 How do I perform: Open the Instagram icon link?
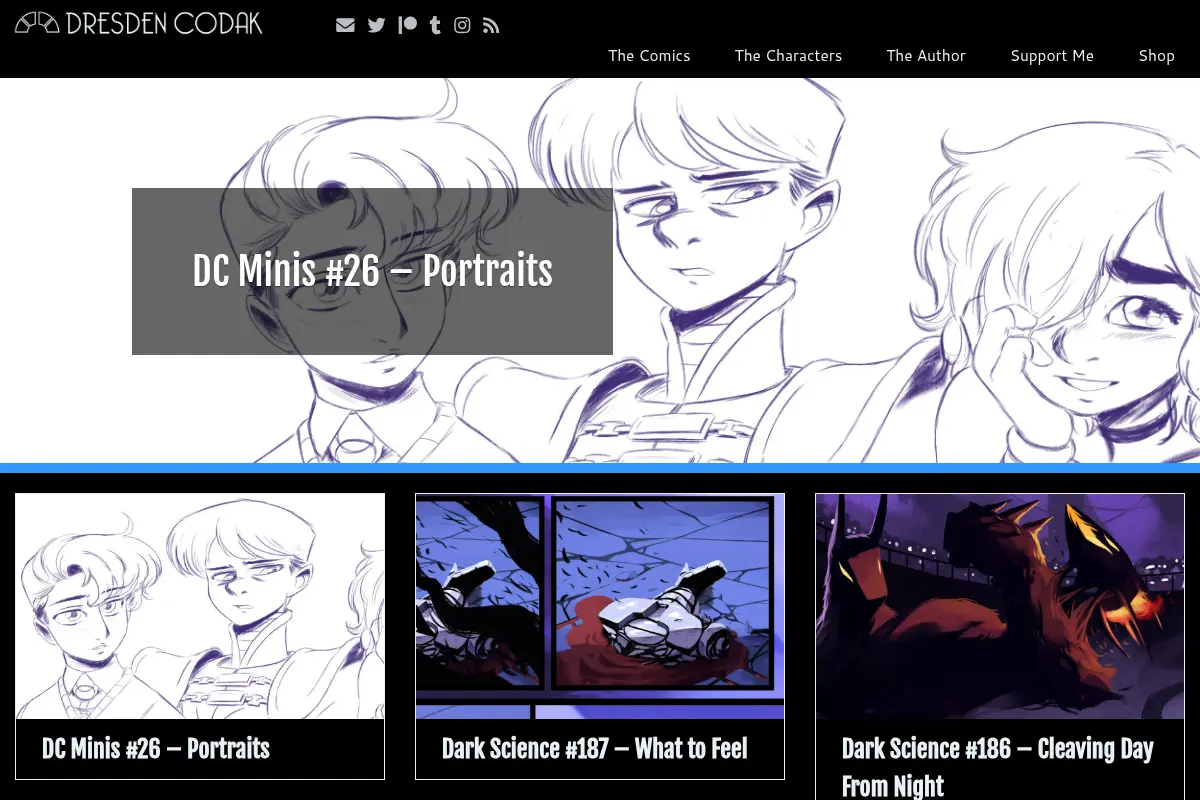tap(462, 25)
